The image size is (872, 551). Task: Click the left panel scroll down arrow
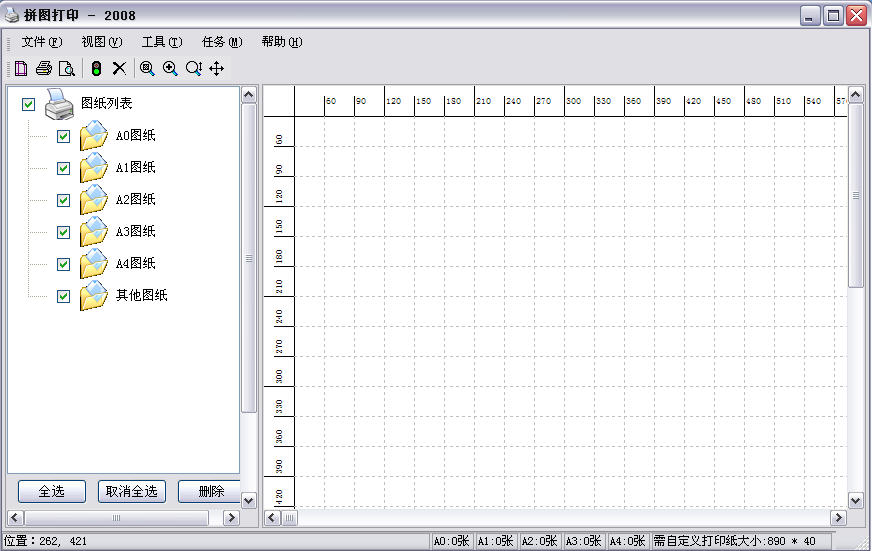249,500
